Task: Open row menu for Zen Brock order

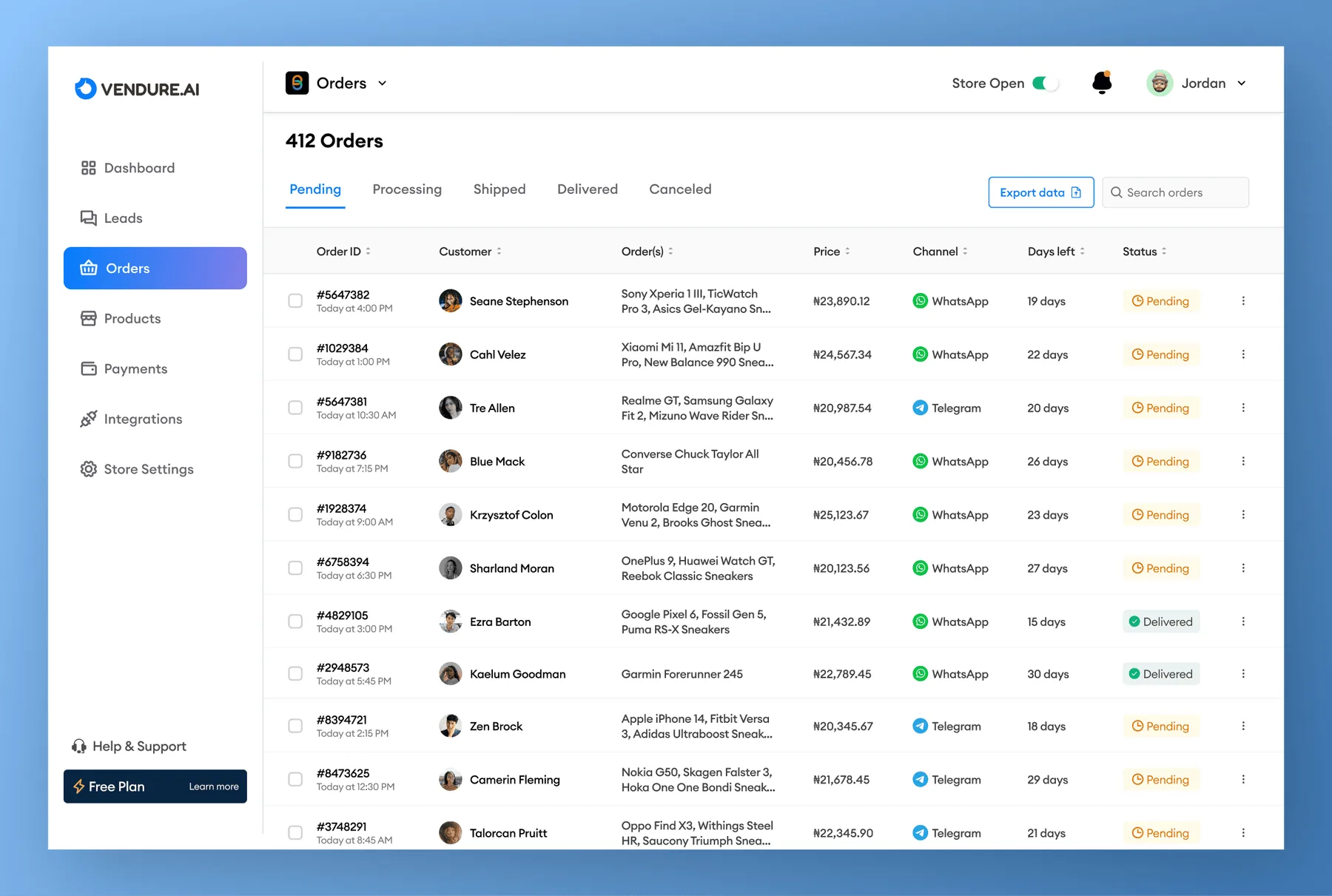Action: [1243, 726]
